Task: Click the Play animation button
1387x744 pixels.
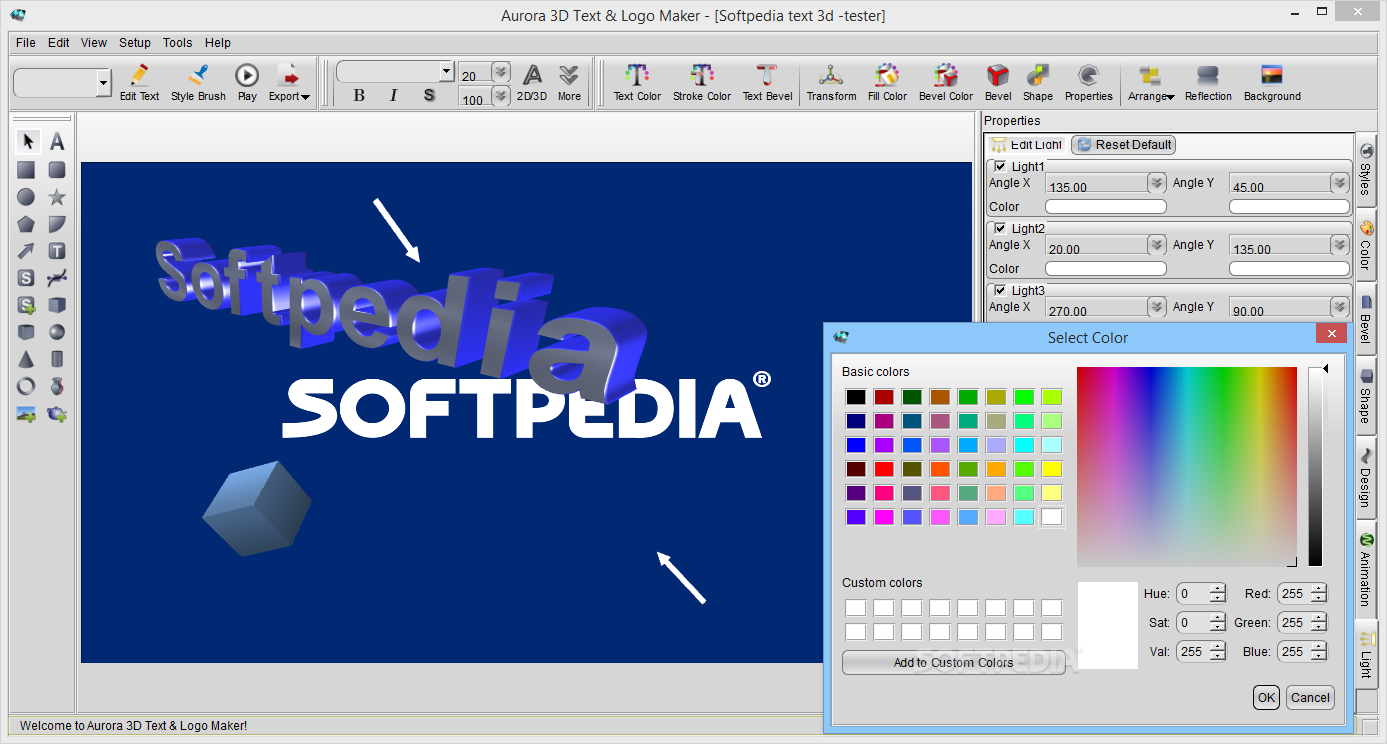Action: click(x=247, y=82)
